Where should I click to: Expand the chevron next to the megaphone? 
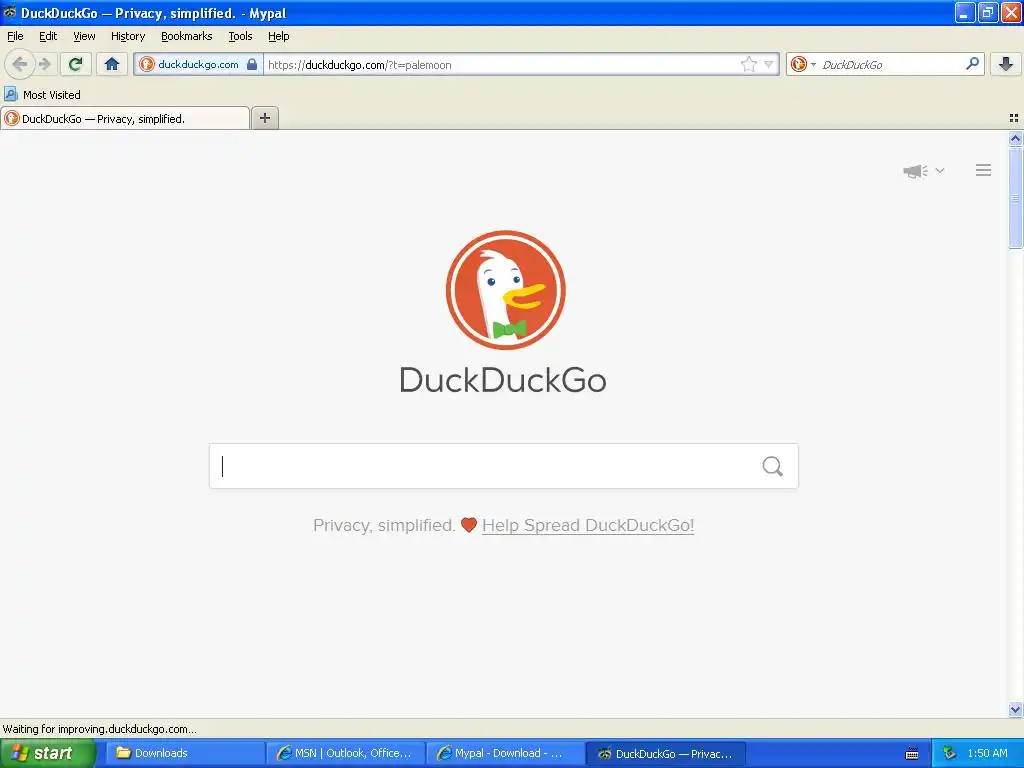pyautogui.click(x=940, y=170)
